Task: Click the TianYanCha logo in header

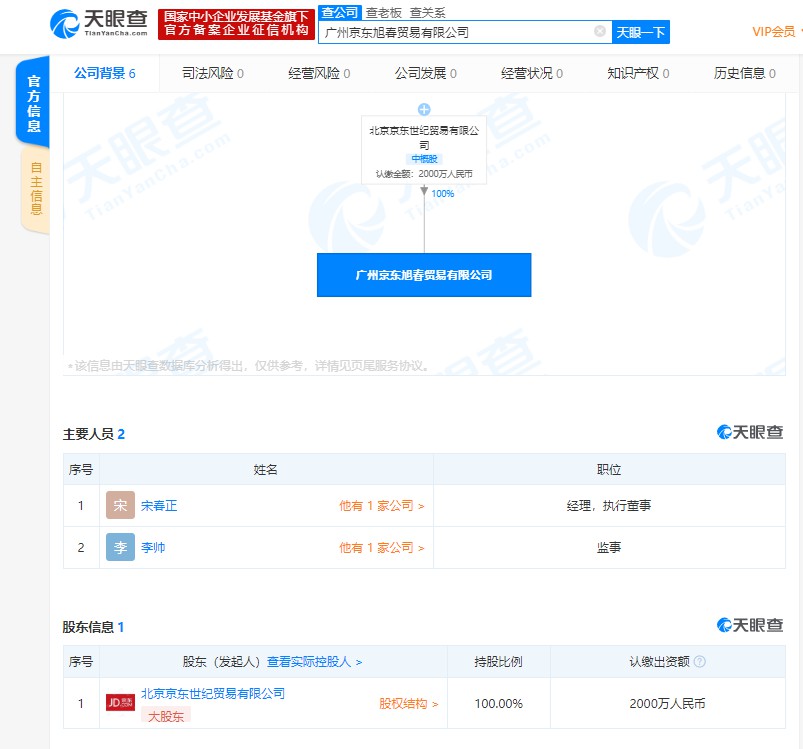Action: 98,22
